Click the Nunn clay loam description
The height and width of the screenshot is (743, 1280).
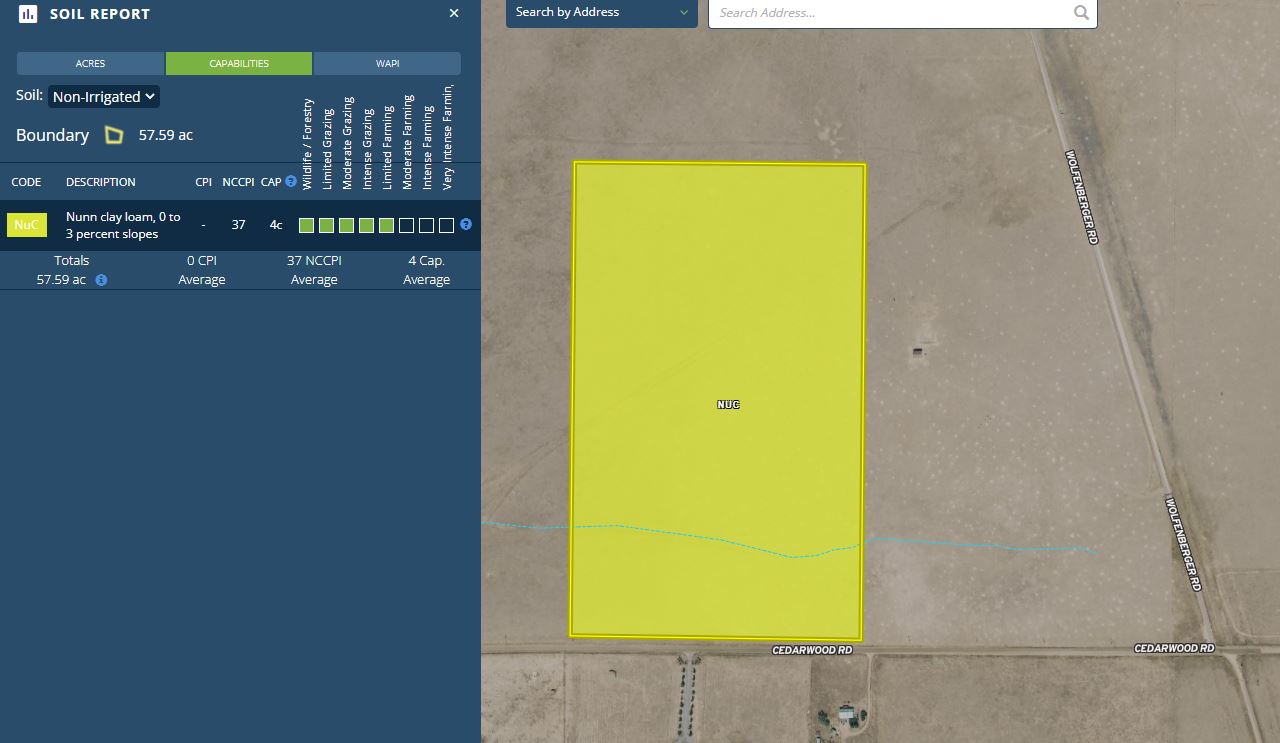click(x=123, y=225)
